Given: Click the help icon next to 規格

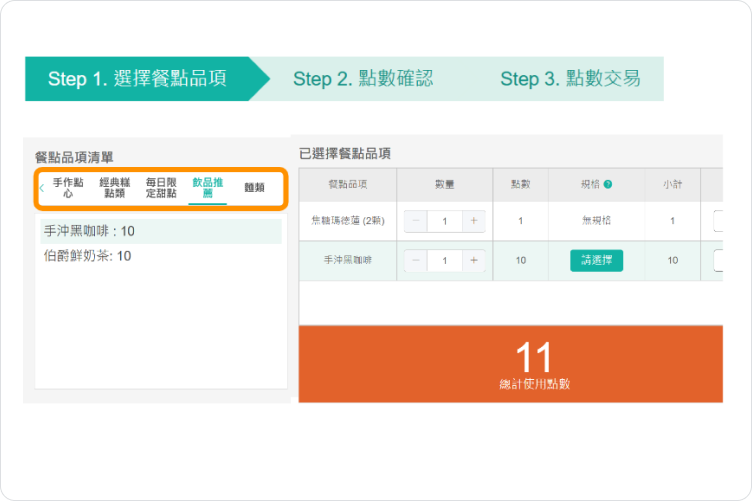Looking at the screenshot, I should pos(608,184).
